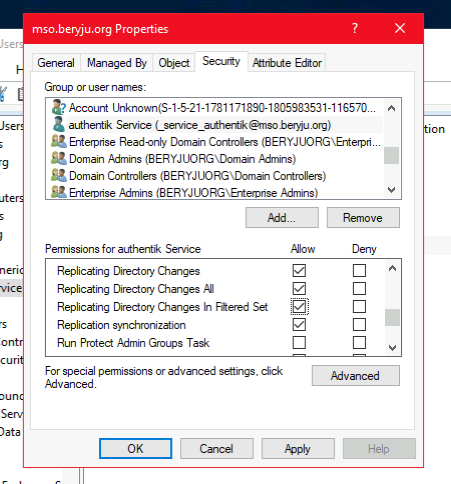Select Domain Admins (BERYJUORG\Domain Admins) entry
Viewport: 451px width, 484px height.
click(x=182, y=159)
